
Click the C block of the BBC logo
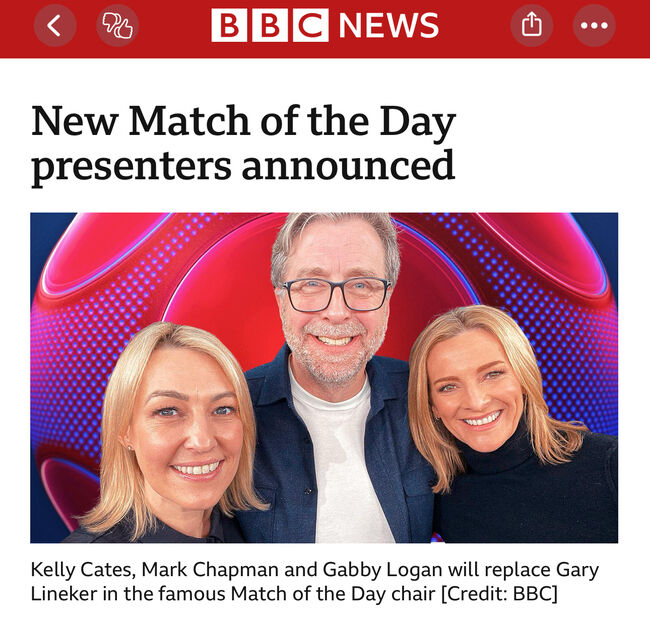(x=310, y=25)
